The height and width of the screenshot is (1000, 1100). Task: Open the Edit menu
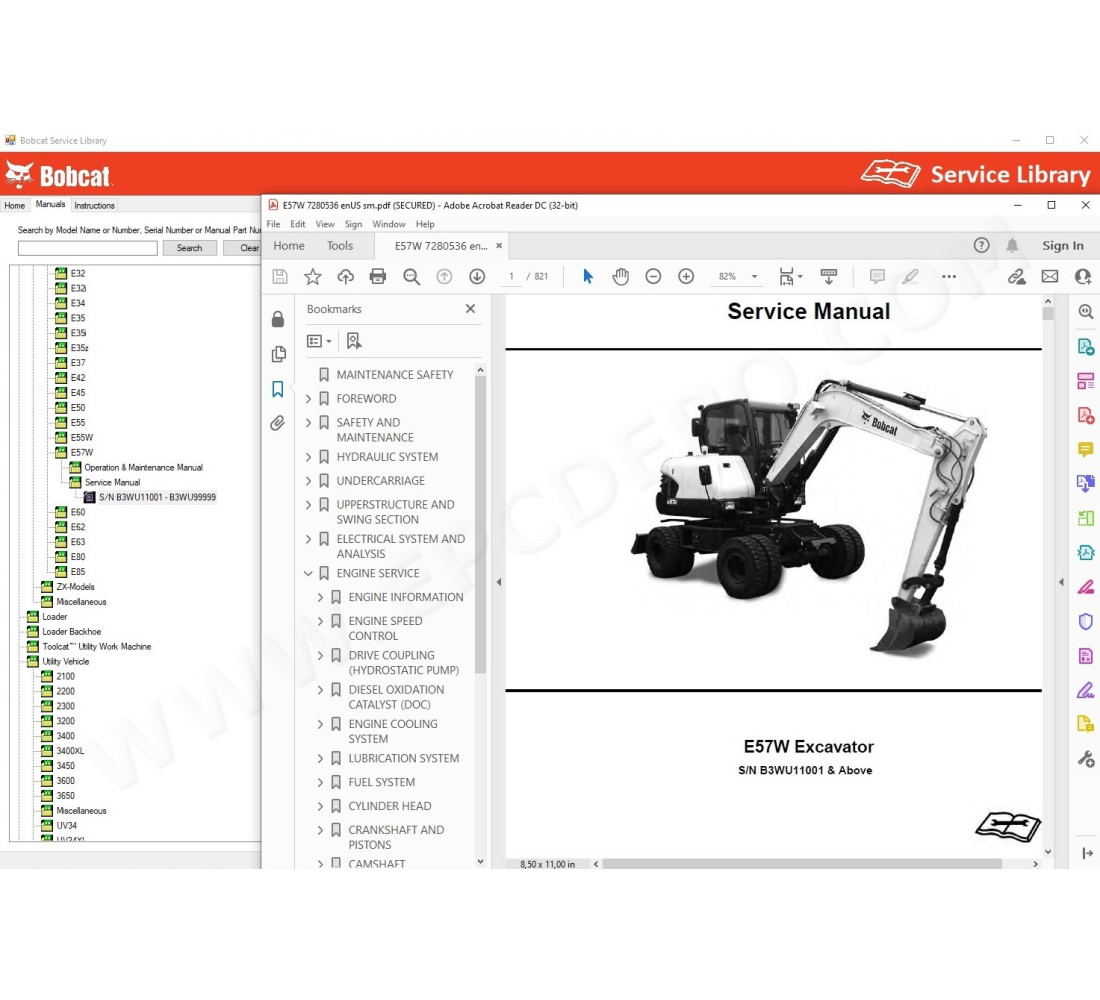(x=297, y=224)
